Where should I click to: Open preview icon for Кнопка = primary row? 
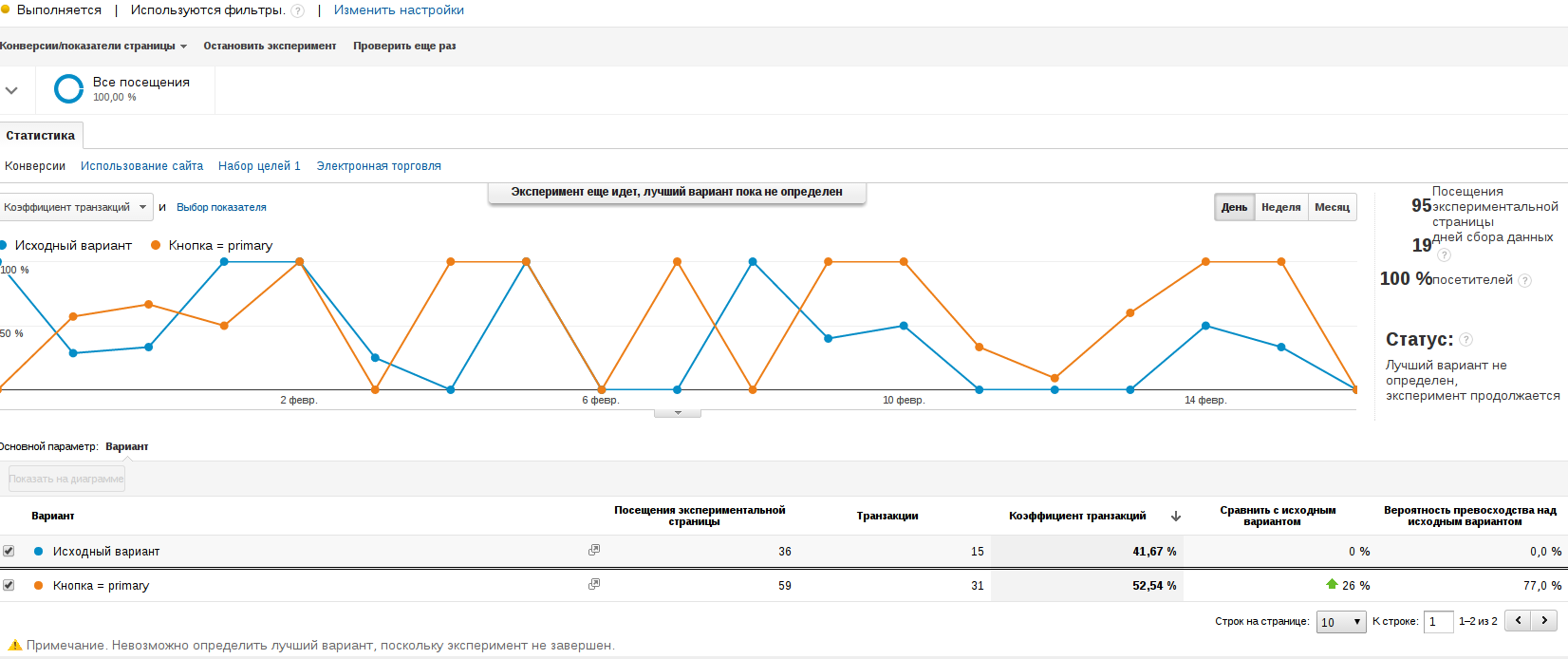click(594, 584)
